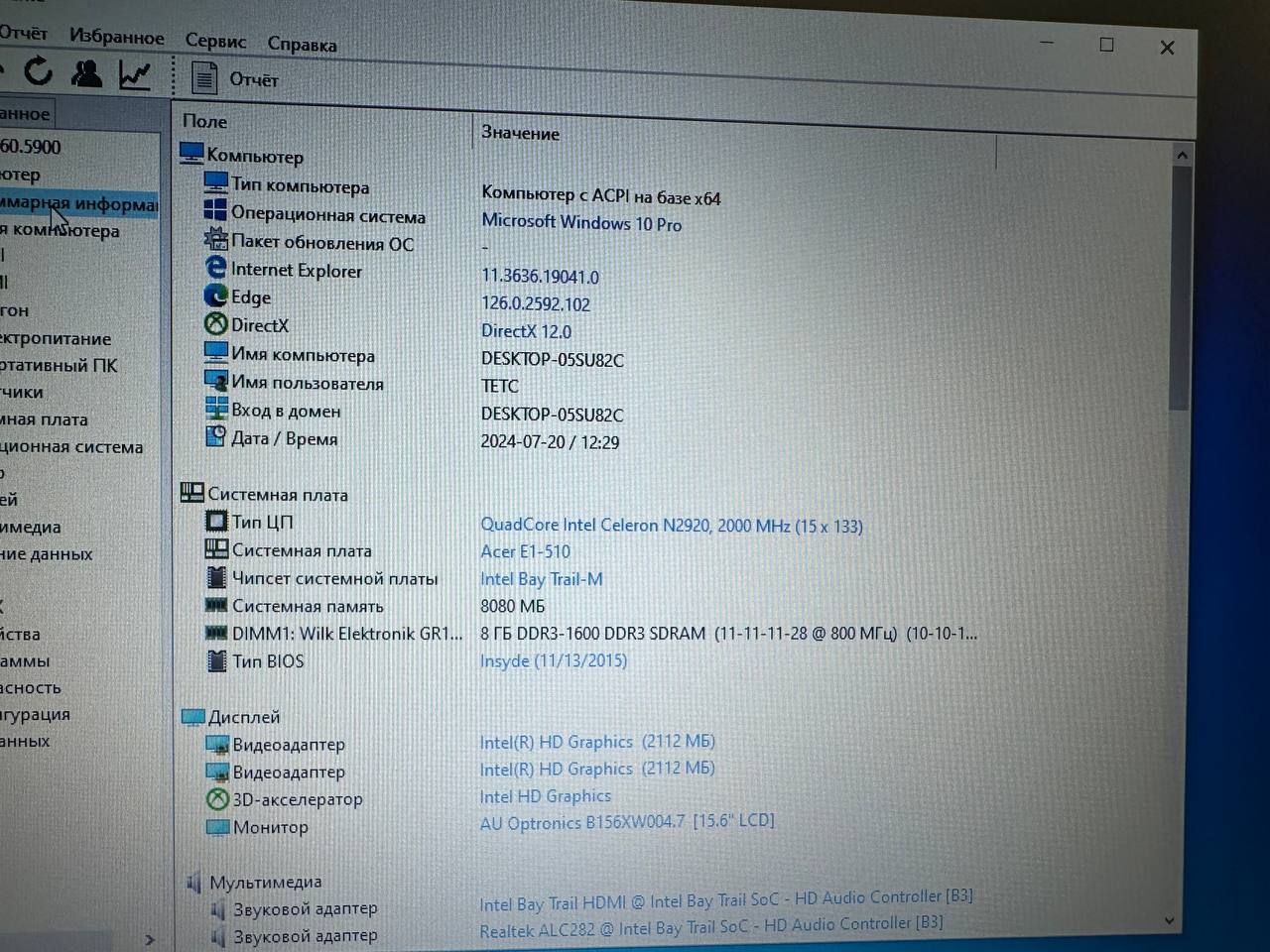
Task: Click the Тип BIOS chip icon
Action: [x=215, y=659]
